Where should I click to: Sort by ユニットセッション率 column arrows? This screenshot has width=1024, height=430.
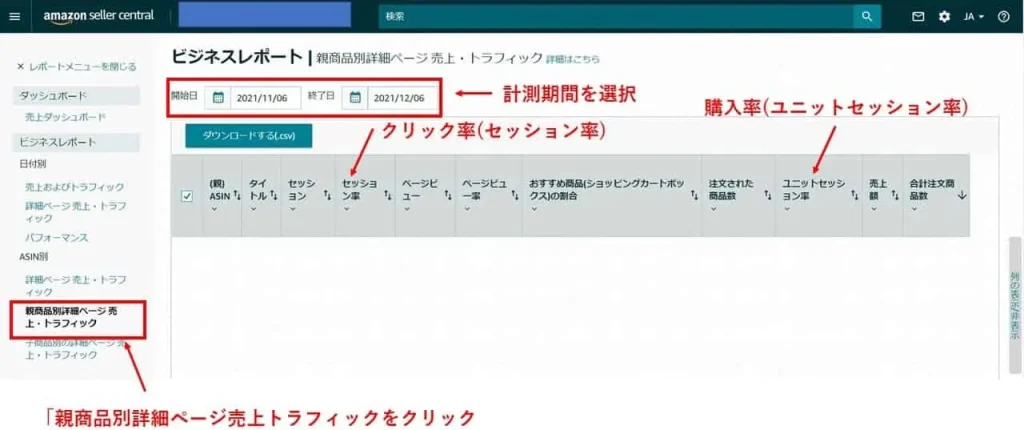click(854, 195)
